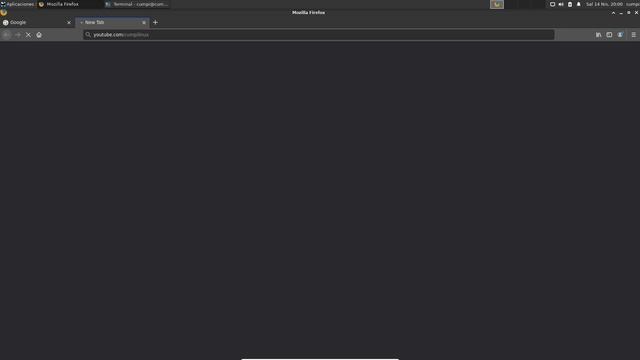
Task: Roll up the window with the caret button
Action: coord(613,13)
